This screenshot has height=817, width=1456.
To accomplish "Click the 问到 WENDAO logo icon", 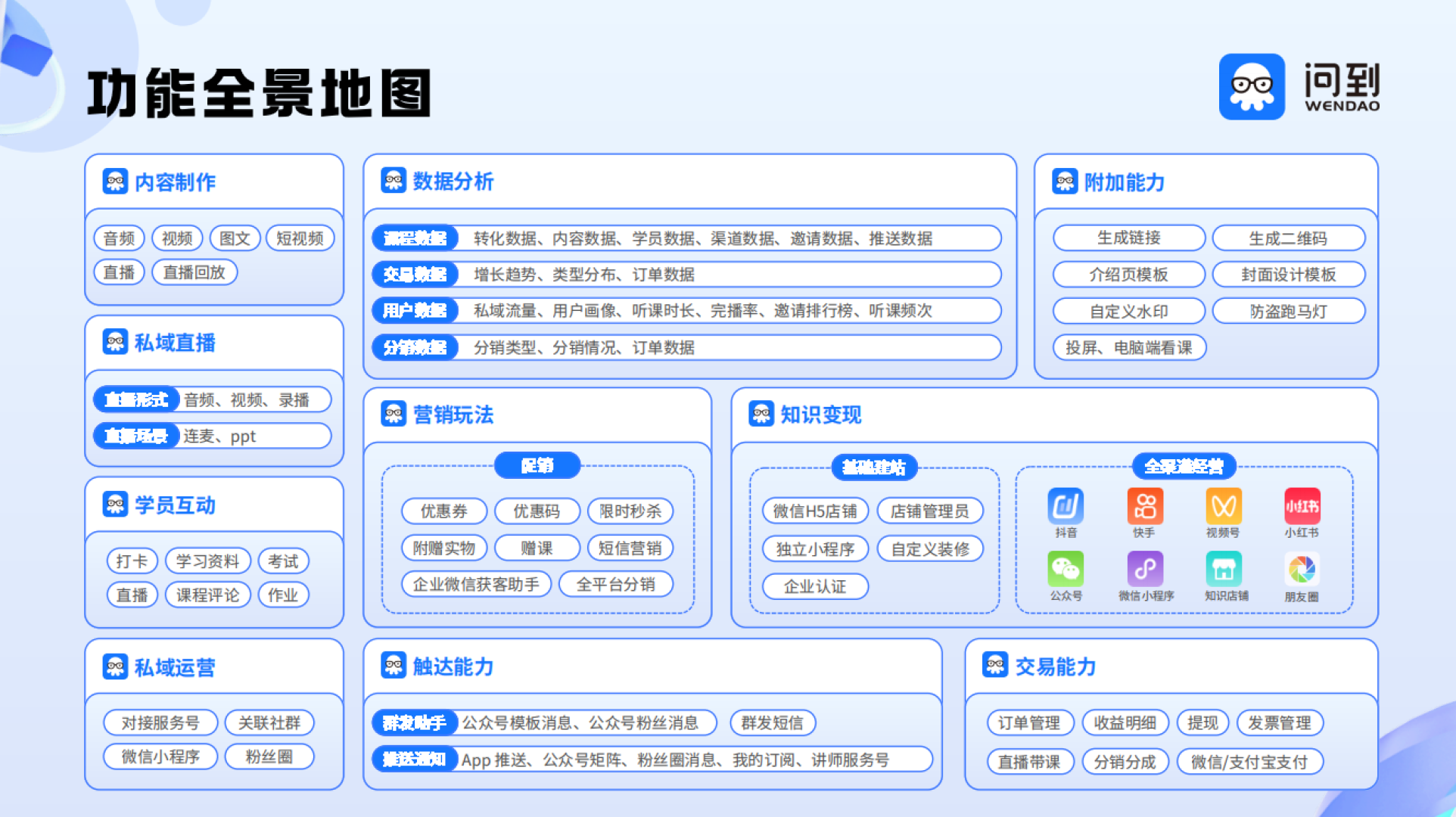I will click(x=1252, y=86).
